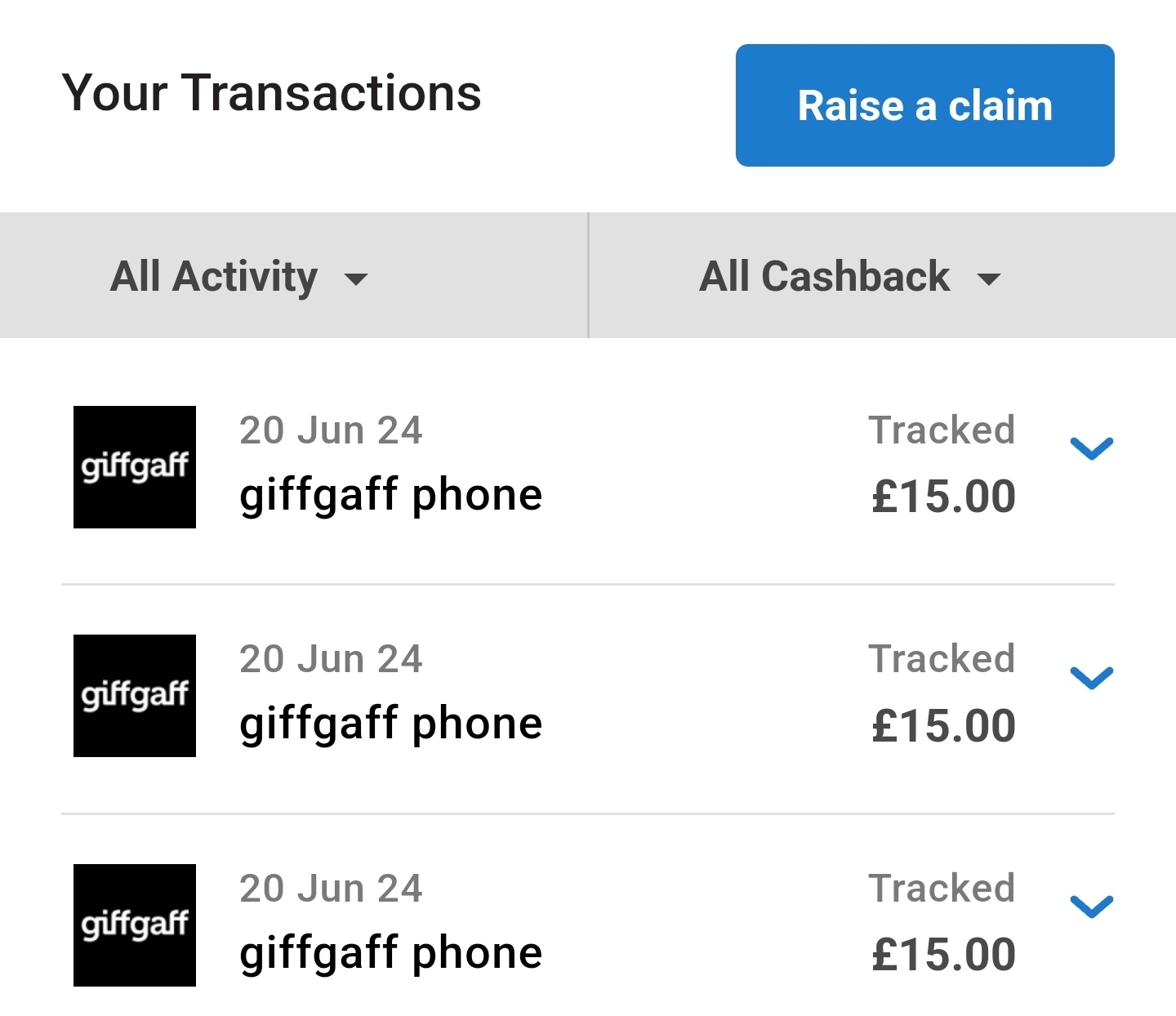Tap the second transaction's Tracked status

click(x=942, y=659)
